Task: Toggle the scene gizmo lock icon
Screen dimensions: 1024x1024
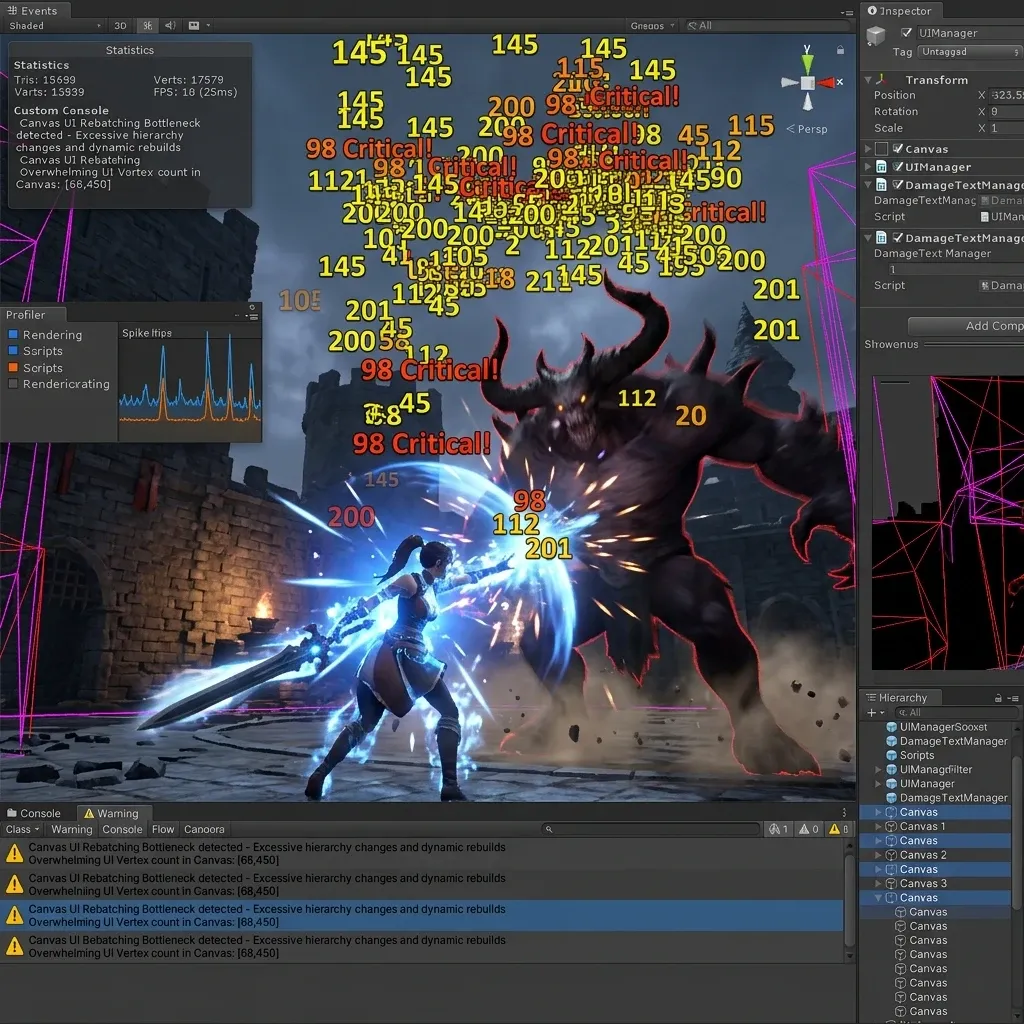Action: (840, 50)
